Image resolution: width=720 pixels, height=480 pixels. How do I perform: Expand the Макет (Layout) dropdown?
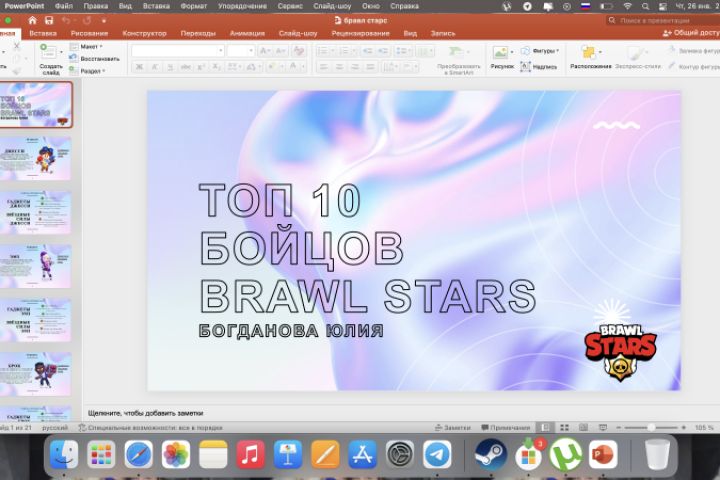(86, 46)
